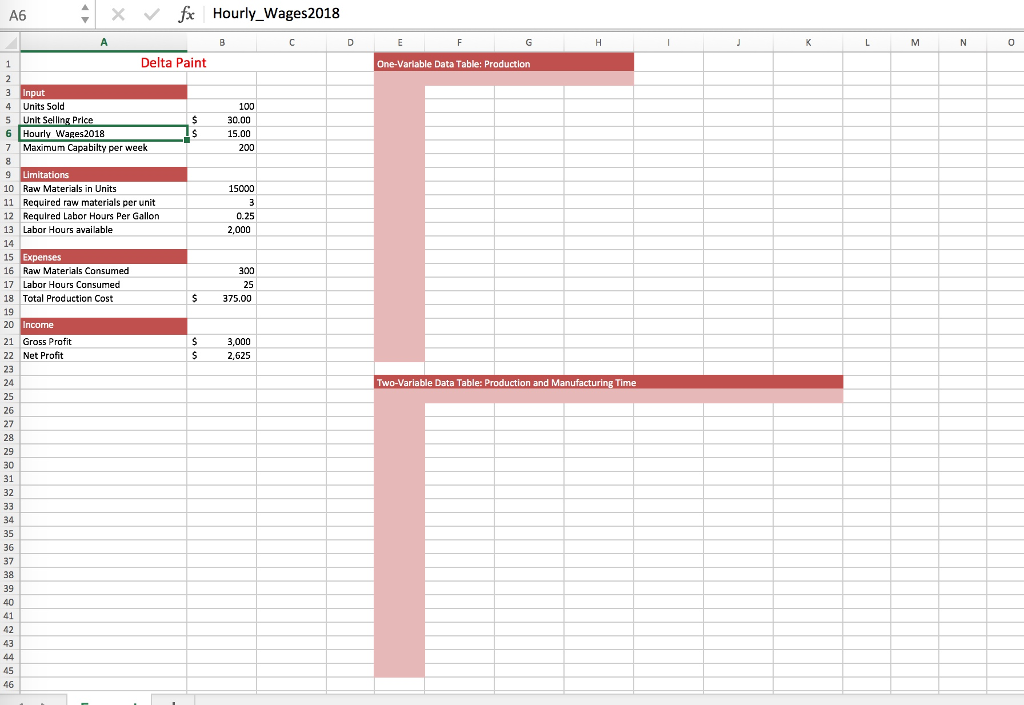Viewport: 1024px width, 705px height.
Task: Open the Name Box dropdown arrows
Action: pyautogui.click(x=85, y=14)
